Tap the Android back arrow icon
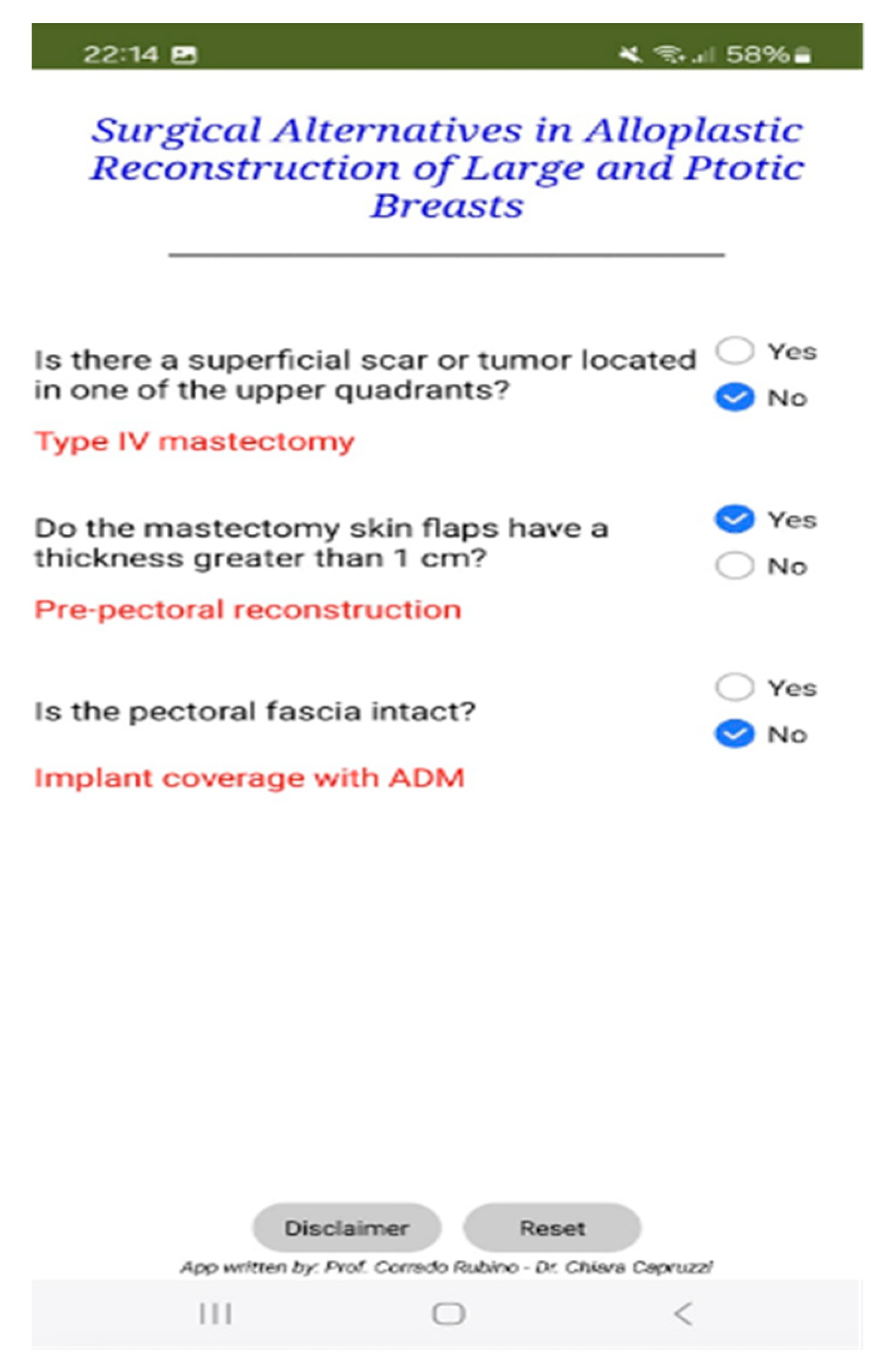The height and width of the screenshot is (1372, 877). pos(683,1313)
